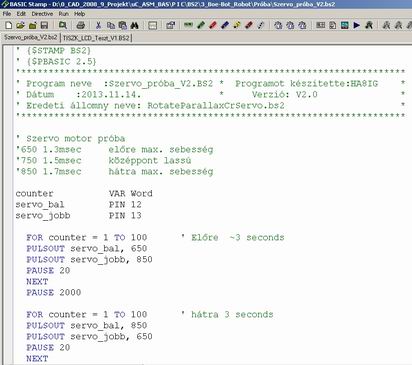
Task: Click the Paste clipboard icon
Action: (123, 25)
